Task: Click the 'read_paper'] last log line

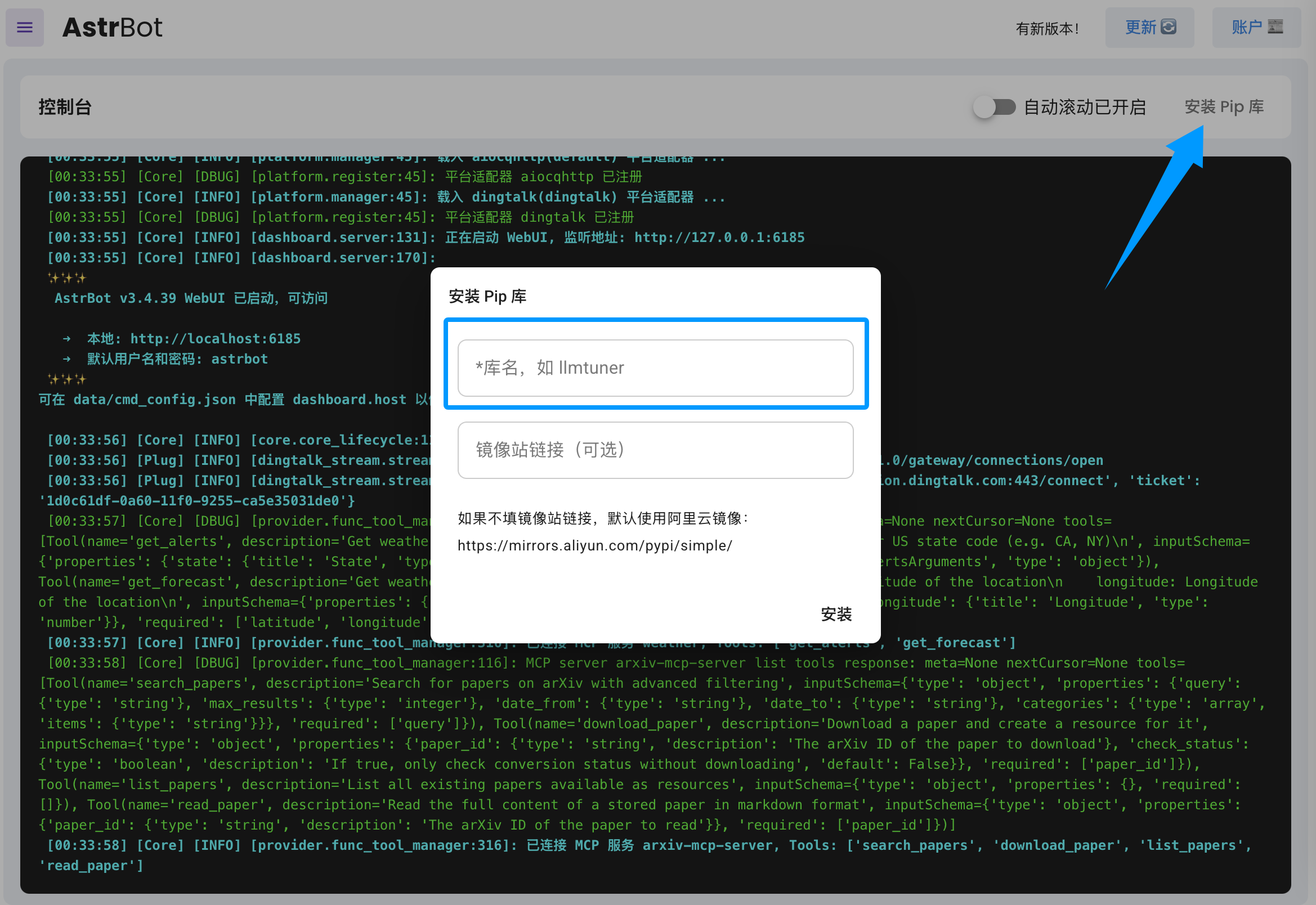Action: (x=91, y=865)
